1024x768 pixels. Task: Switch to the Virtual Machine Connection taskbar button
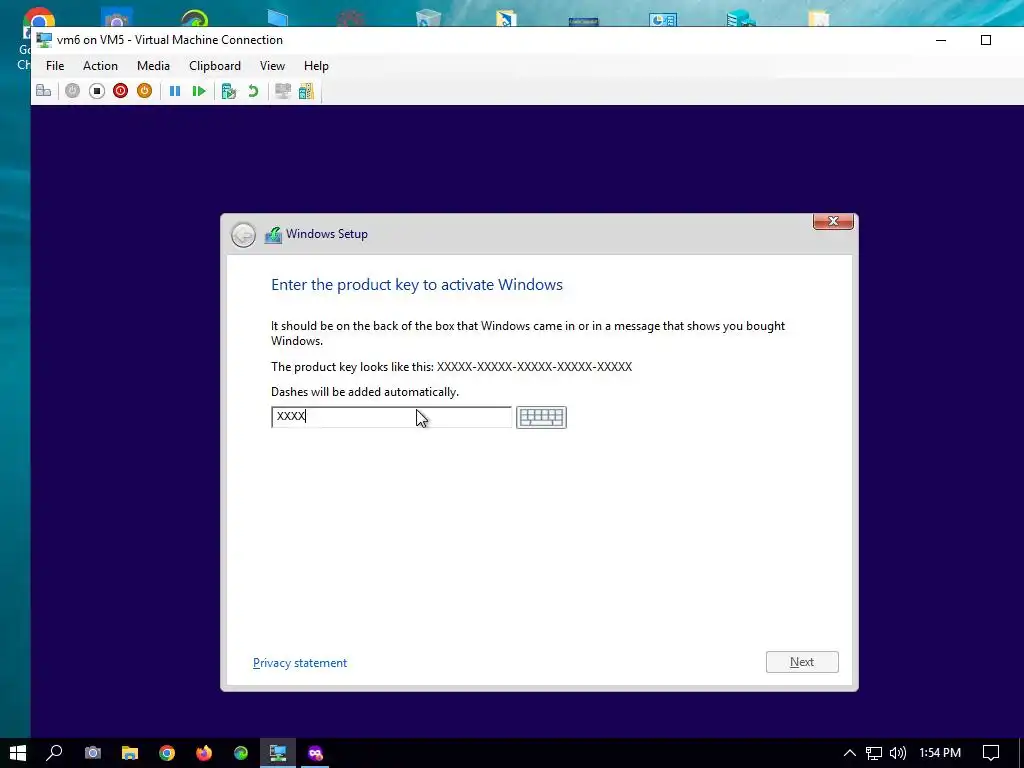pyautogui.click(x=278, y=753)
